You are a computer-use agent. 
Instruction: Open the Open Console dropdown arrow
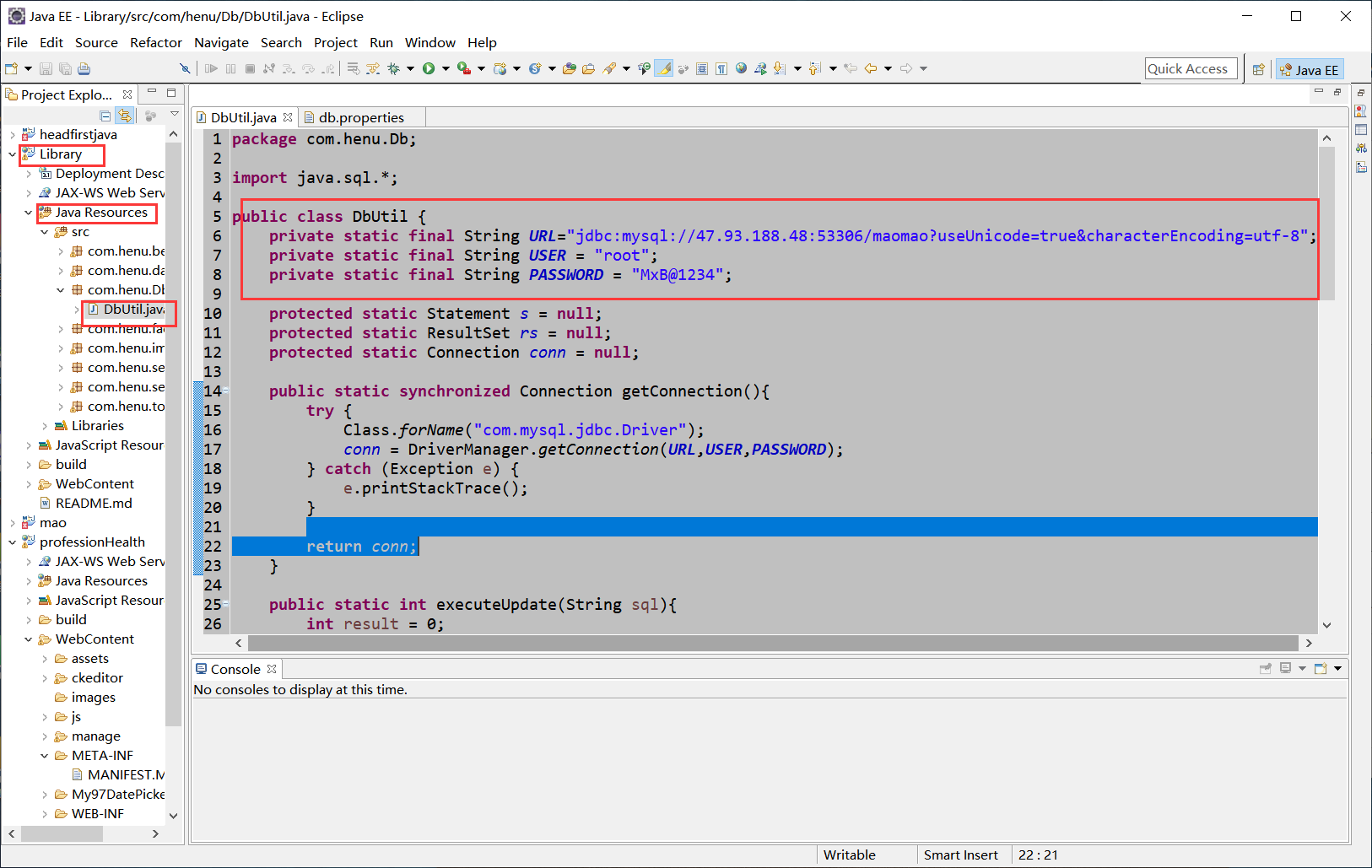[x=1337, y=669]
